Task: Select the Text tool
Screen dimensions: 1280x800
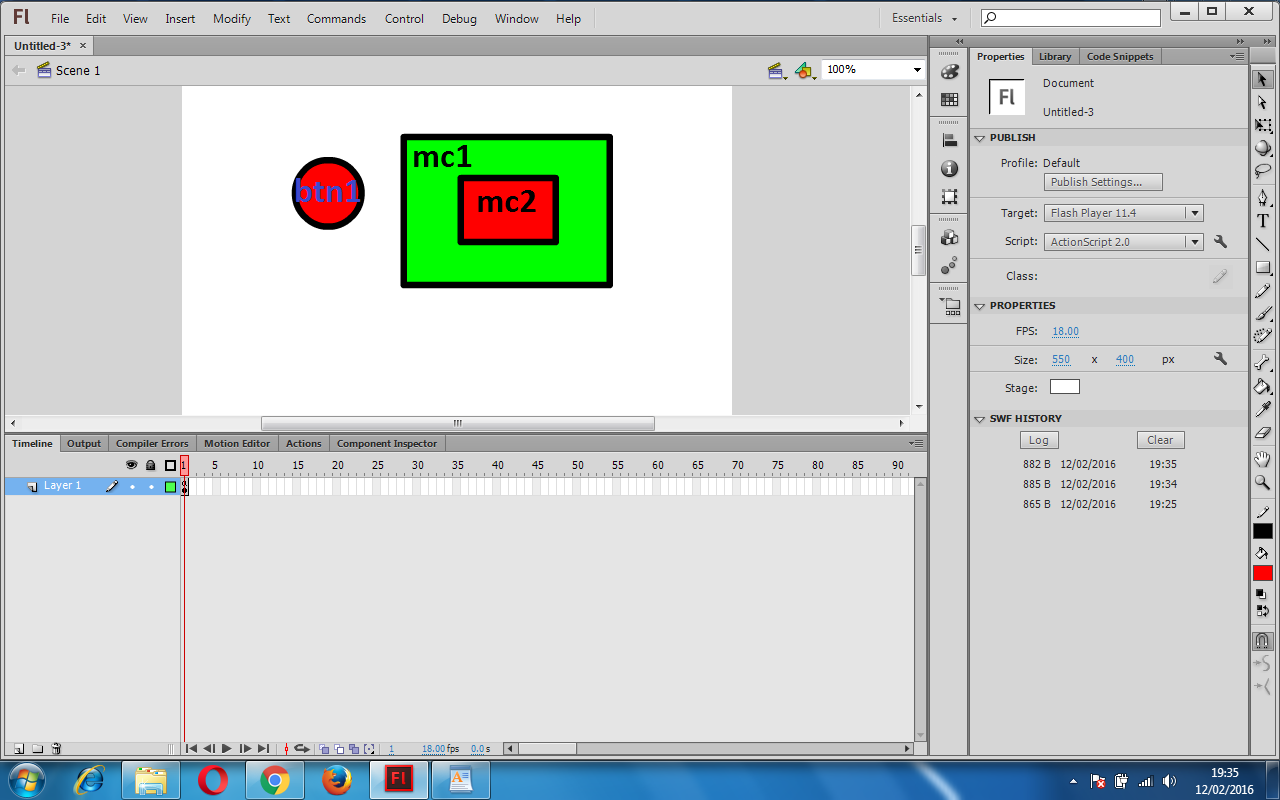Action: click(1263, 221)
